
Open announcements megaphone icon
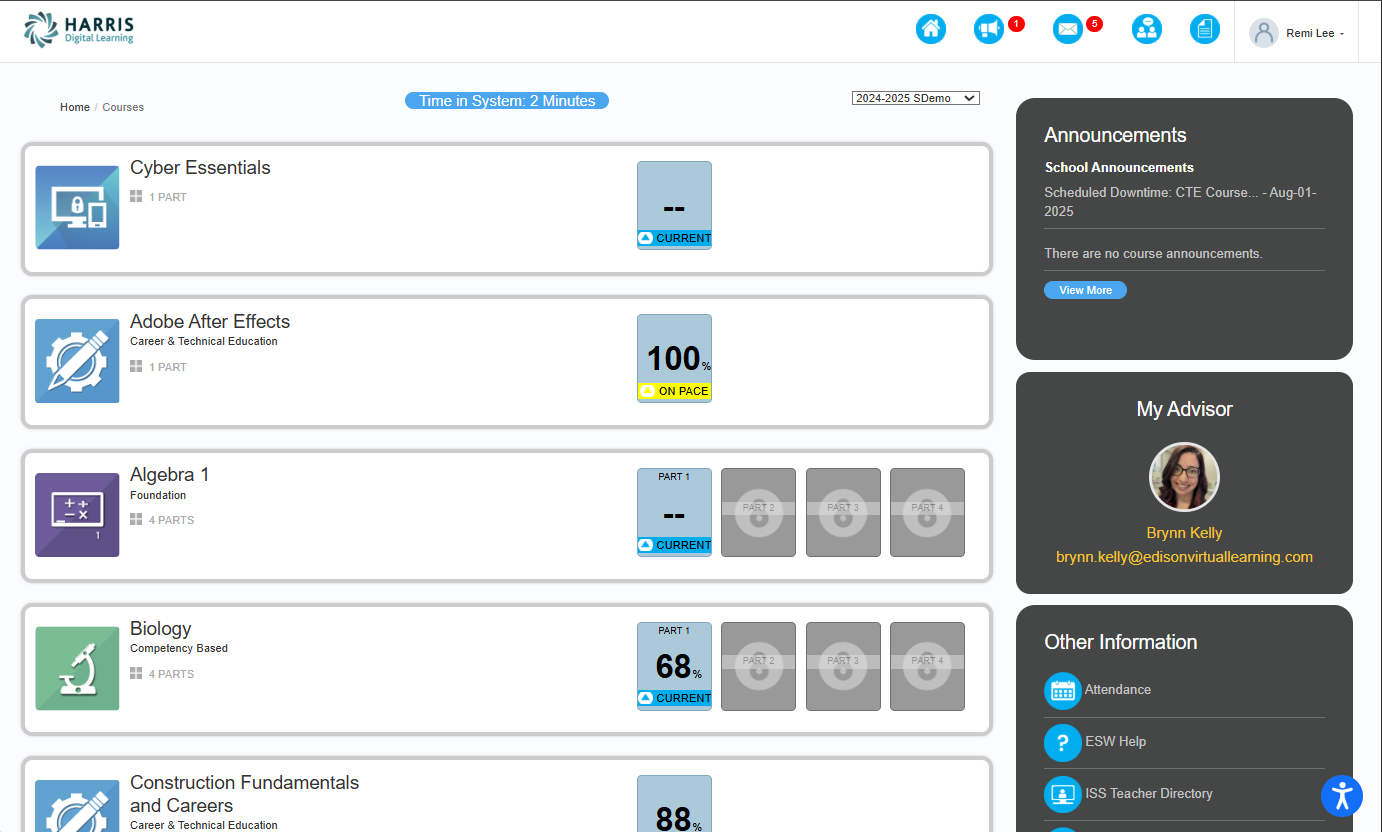point(988,29)
